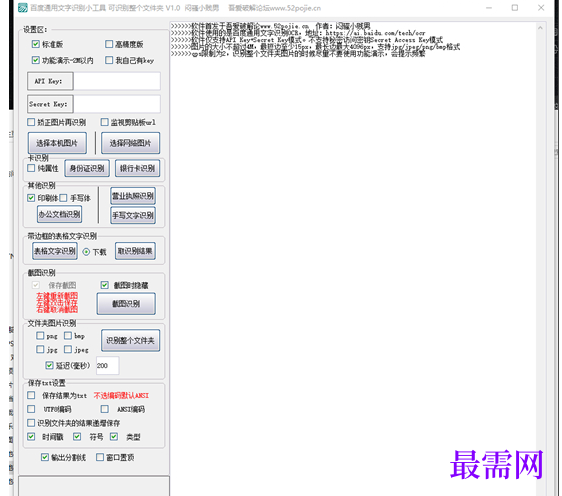
Task: Toggle the 标准版 checkbox
Action: pos(35,44)
